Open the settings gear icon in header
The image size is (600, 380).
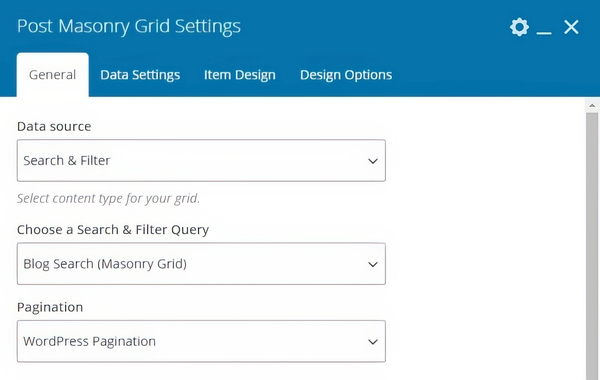pyautogui.click(x=519, y=27)
